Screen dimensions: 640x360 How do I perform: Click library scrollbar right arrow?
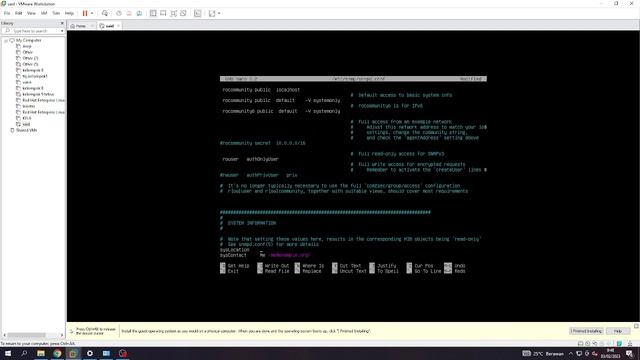62,335
